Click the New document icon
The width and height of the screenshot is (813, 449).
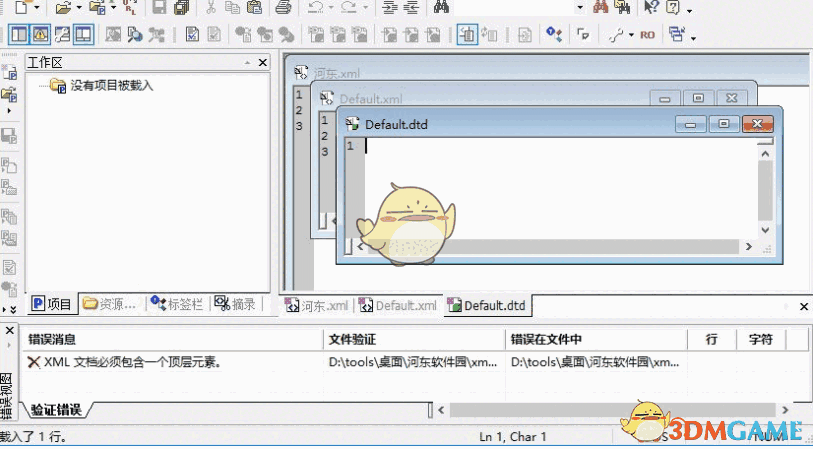pos(22,7)
